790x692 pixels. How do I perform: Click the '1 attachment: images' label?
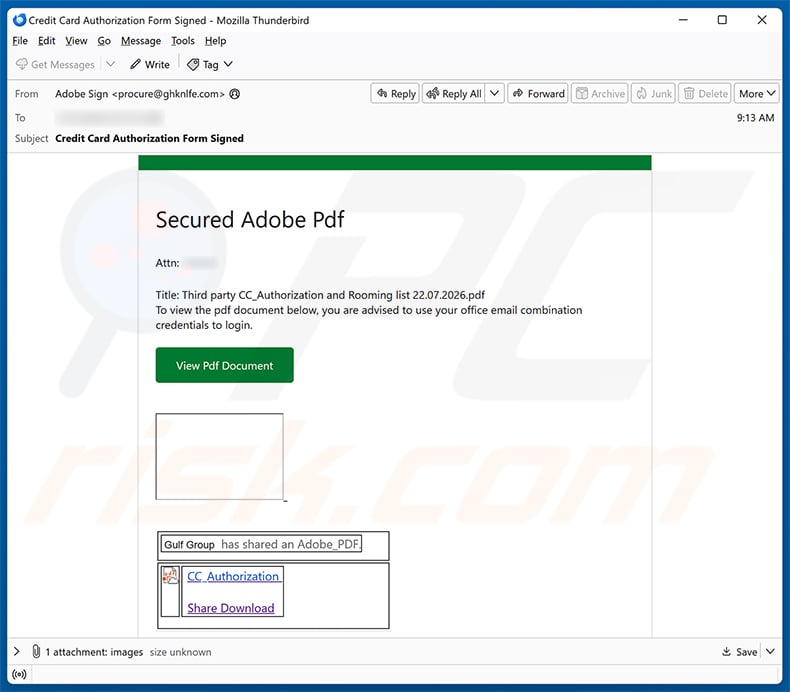pos(94,652)
